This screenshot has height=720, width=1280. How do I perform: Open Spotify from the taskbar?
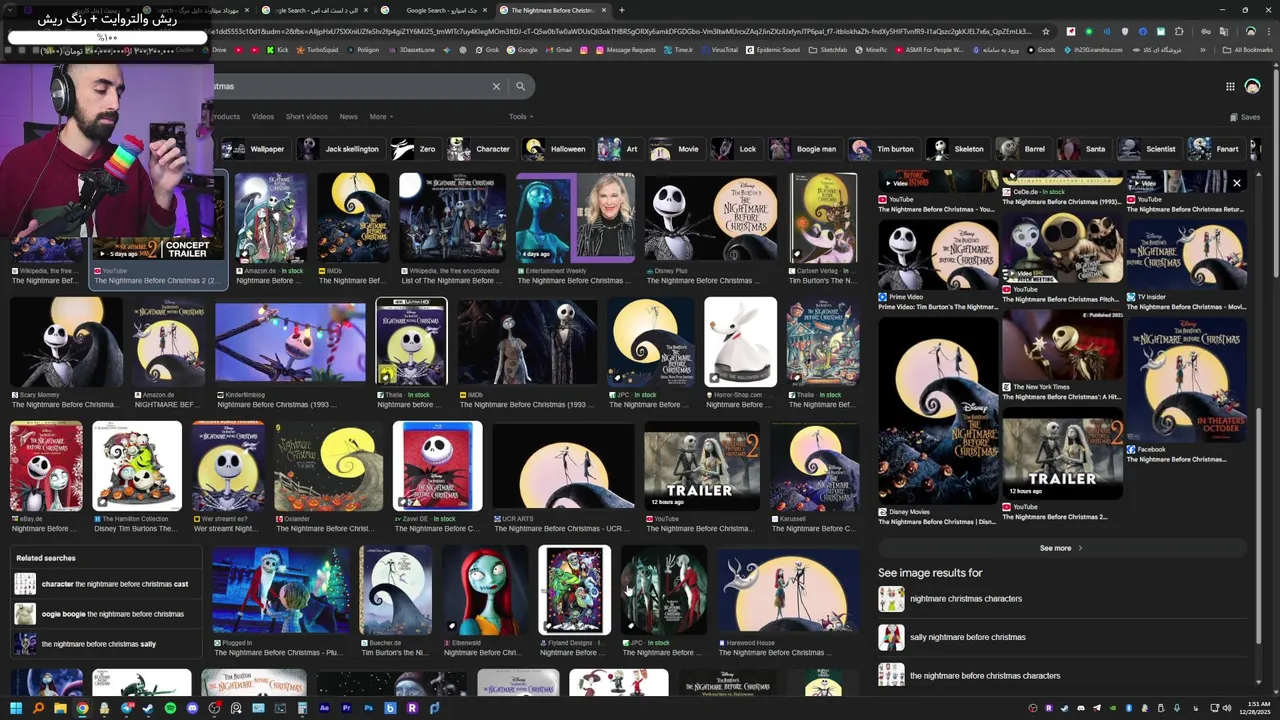pyautogui.click(x=170, y=708)
